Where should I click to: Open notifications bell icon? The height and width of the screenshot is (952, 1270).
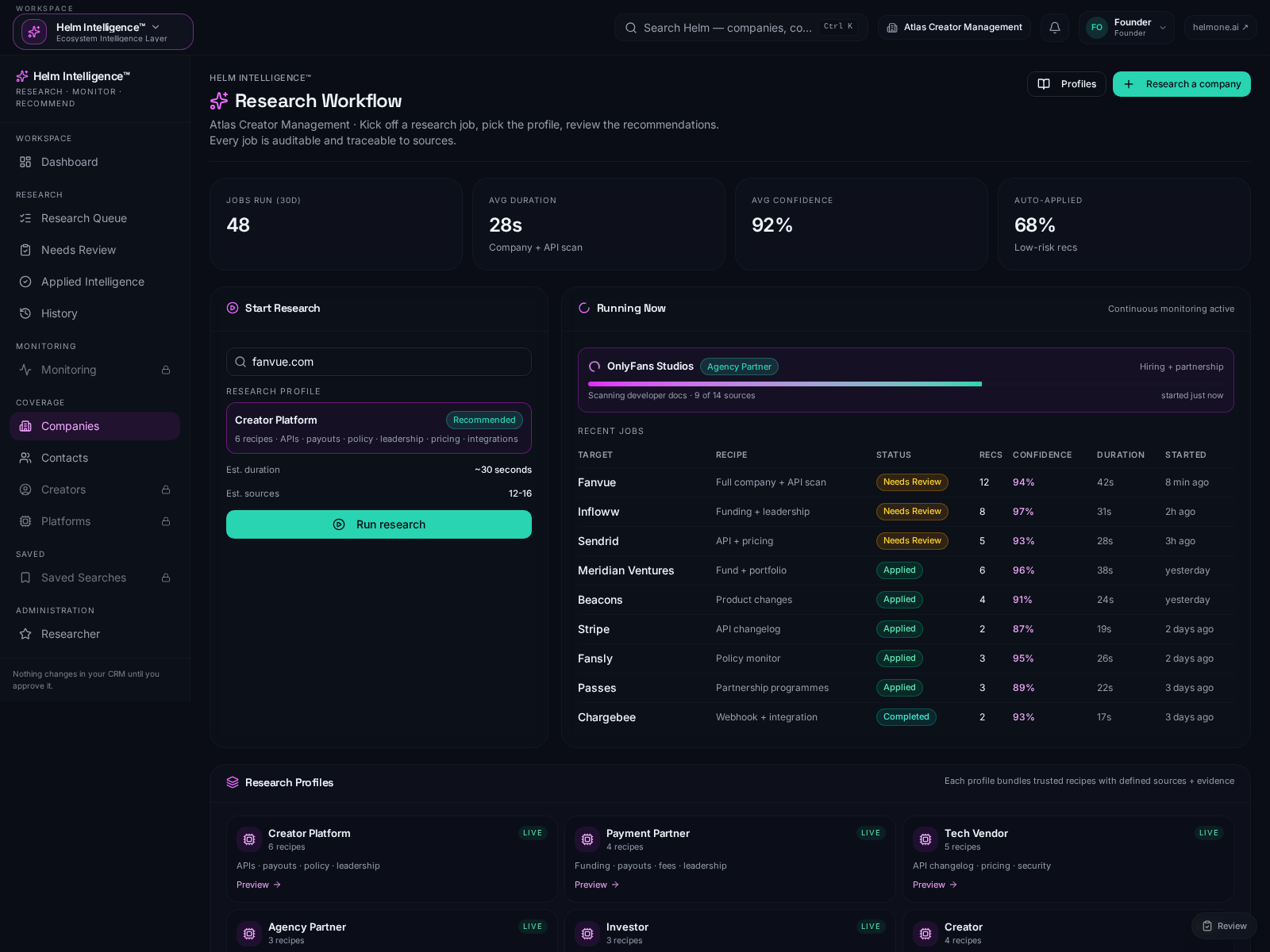tap(1055, 28)
